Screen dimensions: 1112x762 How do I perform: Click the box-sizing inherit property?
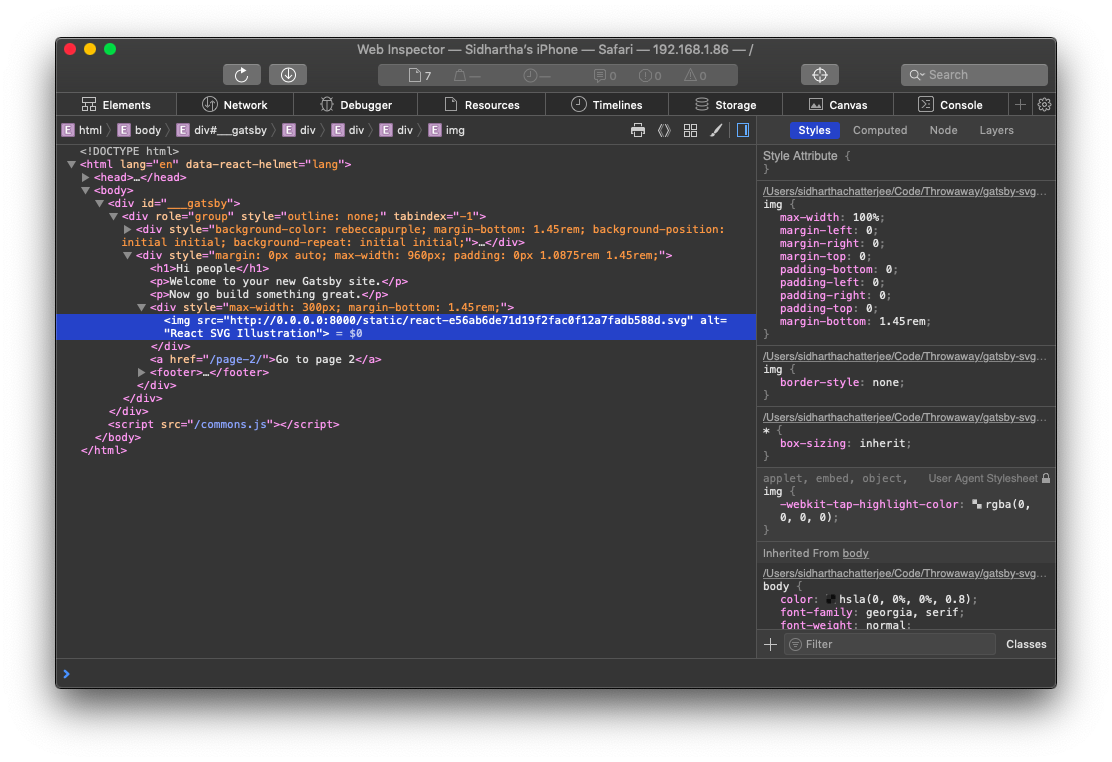click(x=845, y=443)
